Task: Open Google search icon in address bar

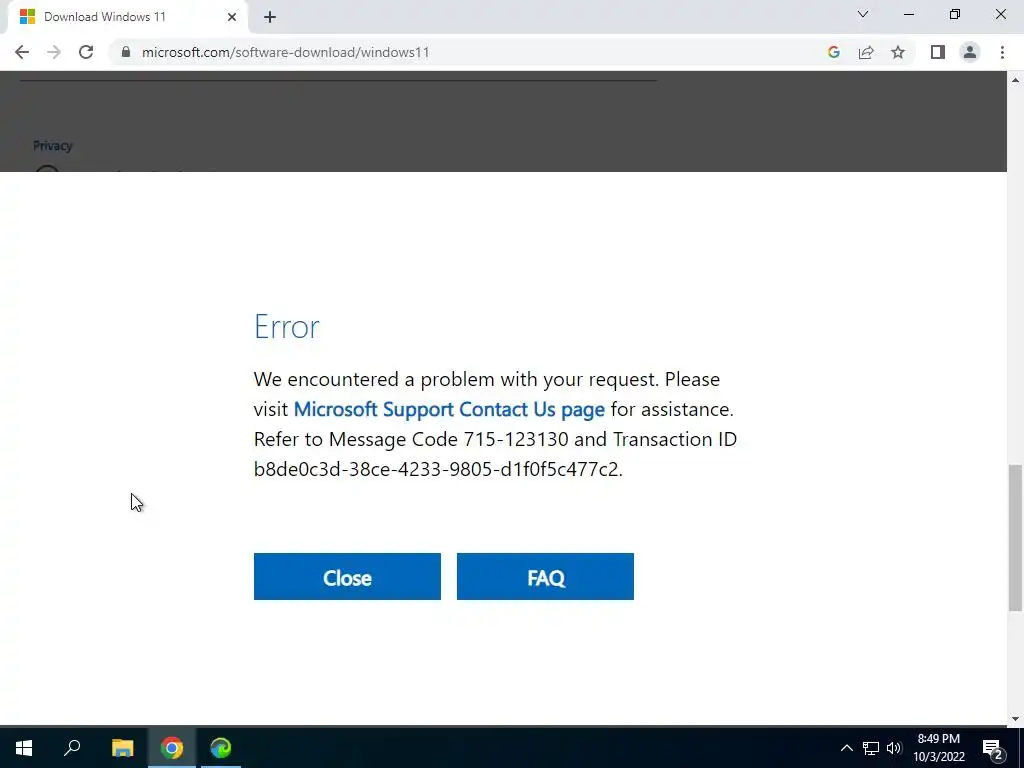Action: click(833, 52)
